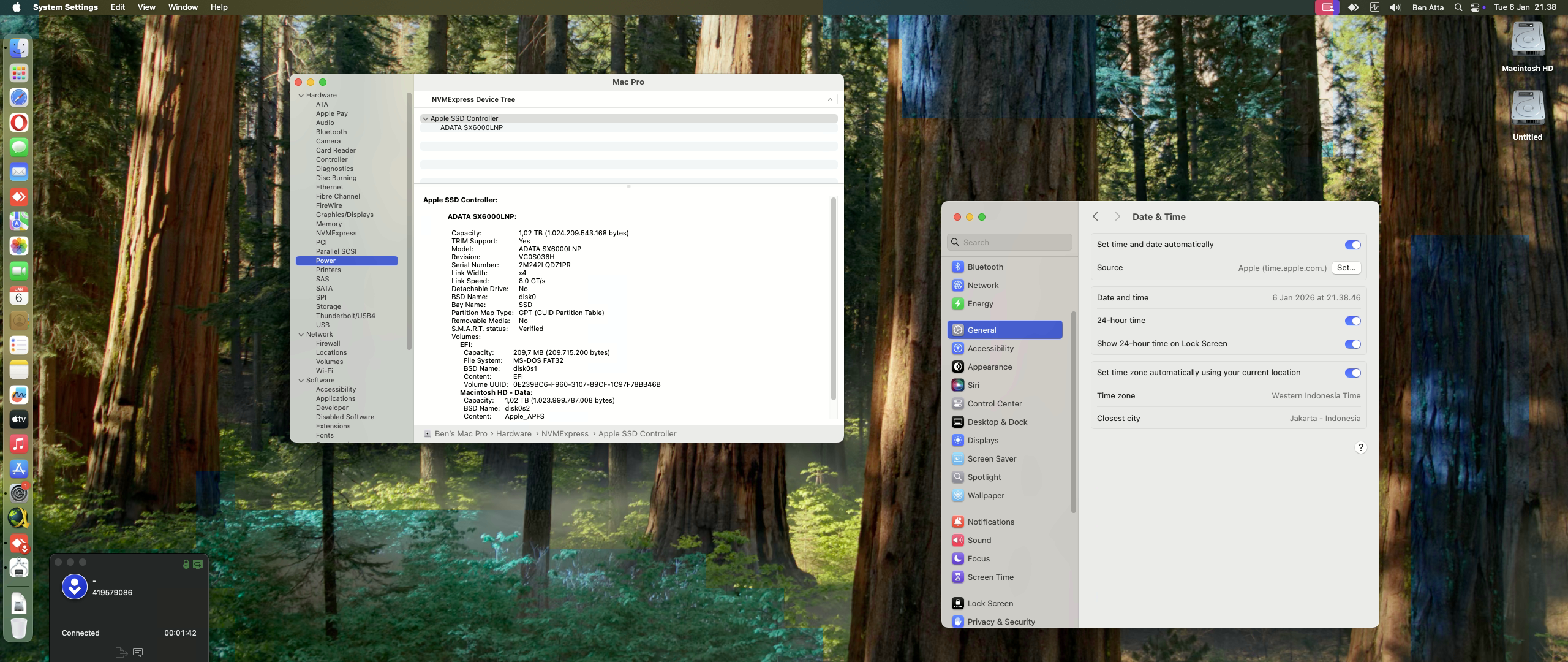
Task: Click NVMExpress in the Mac Pro path bar
Action: [565, 433]
